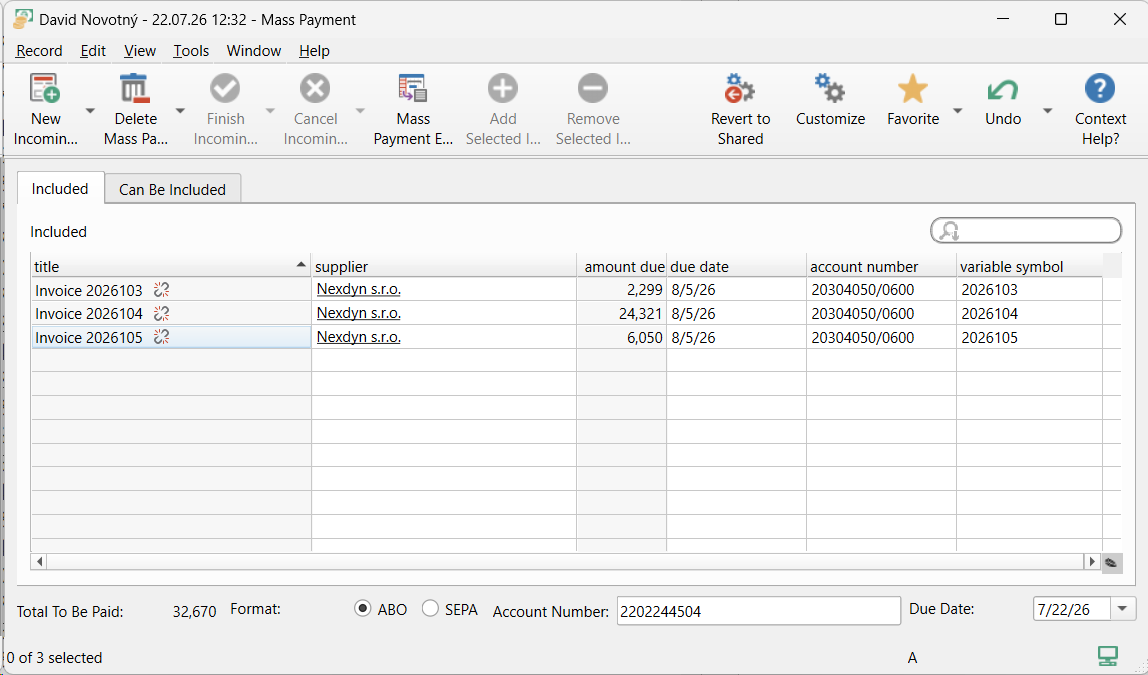
Task: Click total value 32,670
Action: (194, 611)
